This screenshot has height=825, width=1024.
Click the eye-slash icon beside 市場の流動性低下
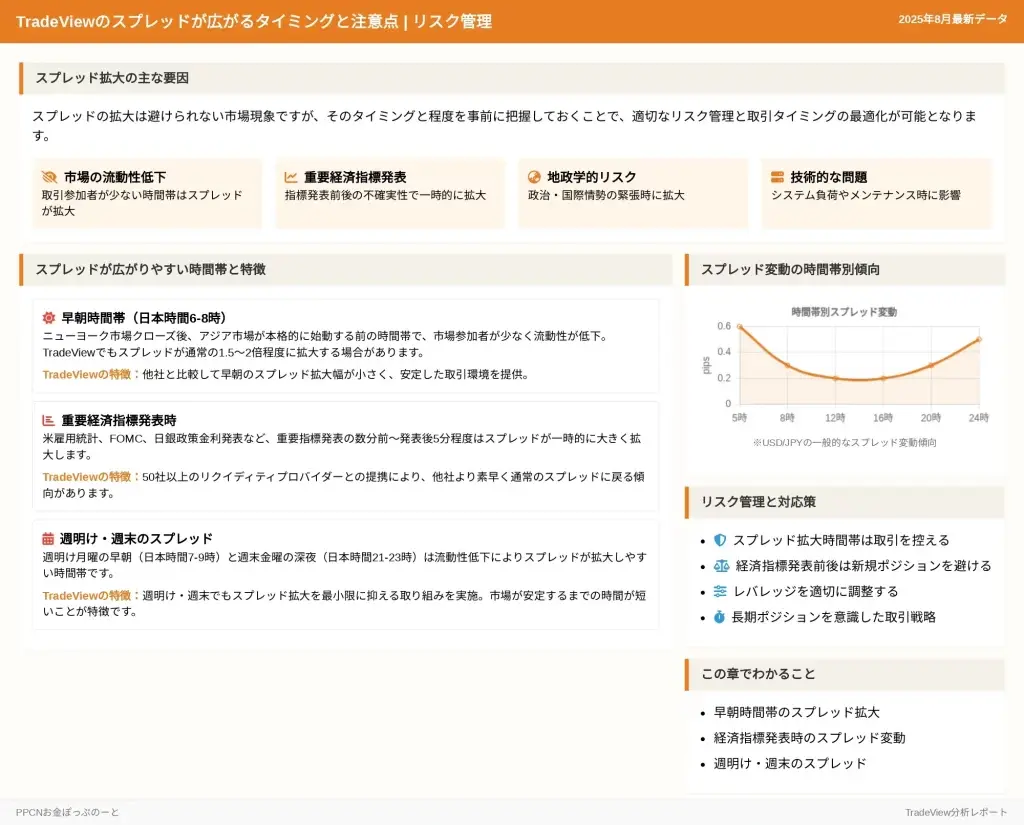click(48, 177)
